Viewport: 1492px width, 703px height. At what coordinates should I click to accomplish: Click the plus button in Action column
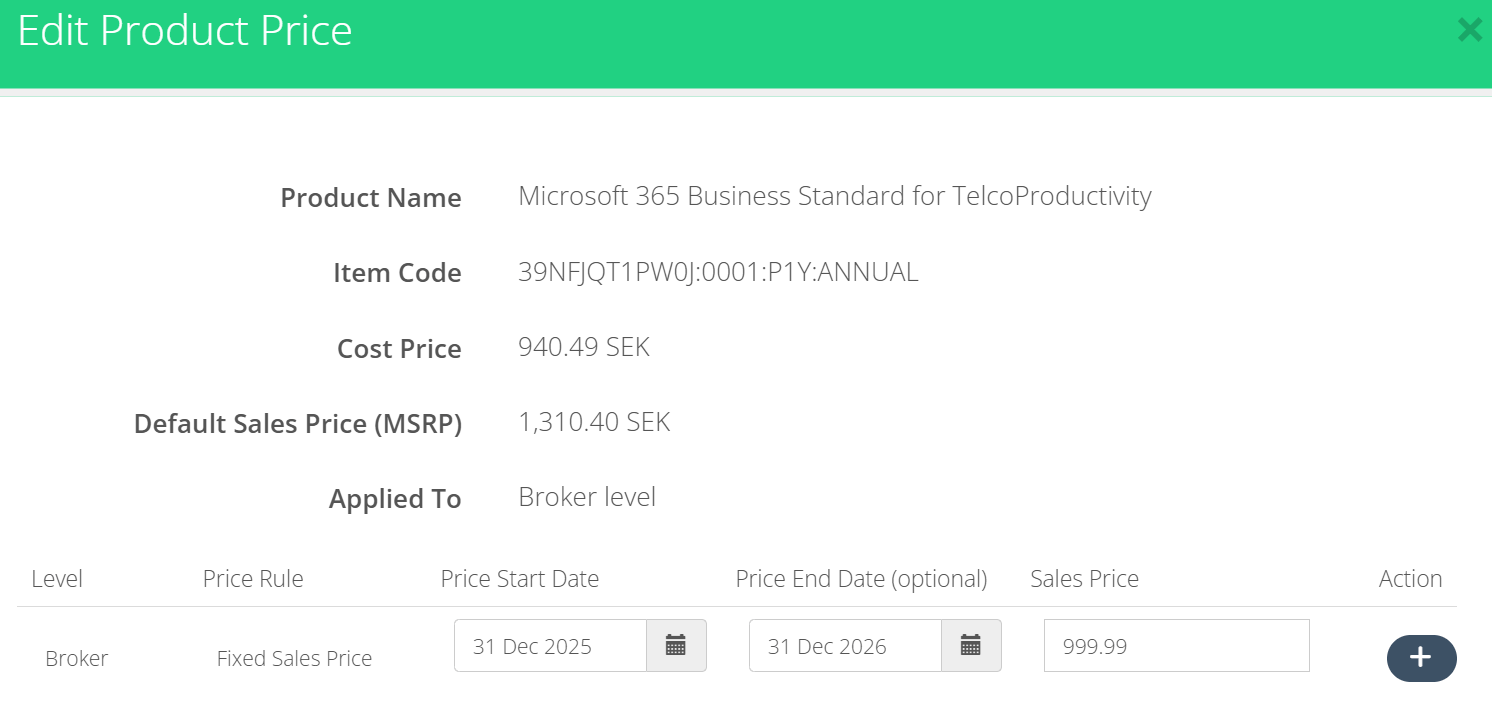point(1421,658)
